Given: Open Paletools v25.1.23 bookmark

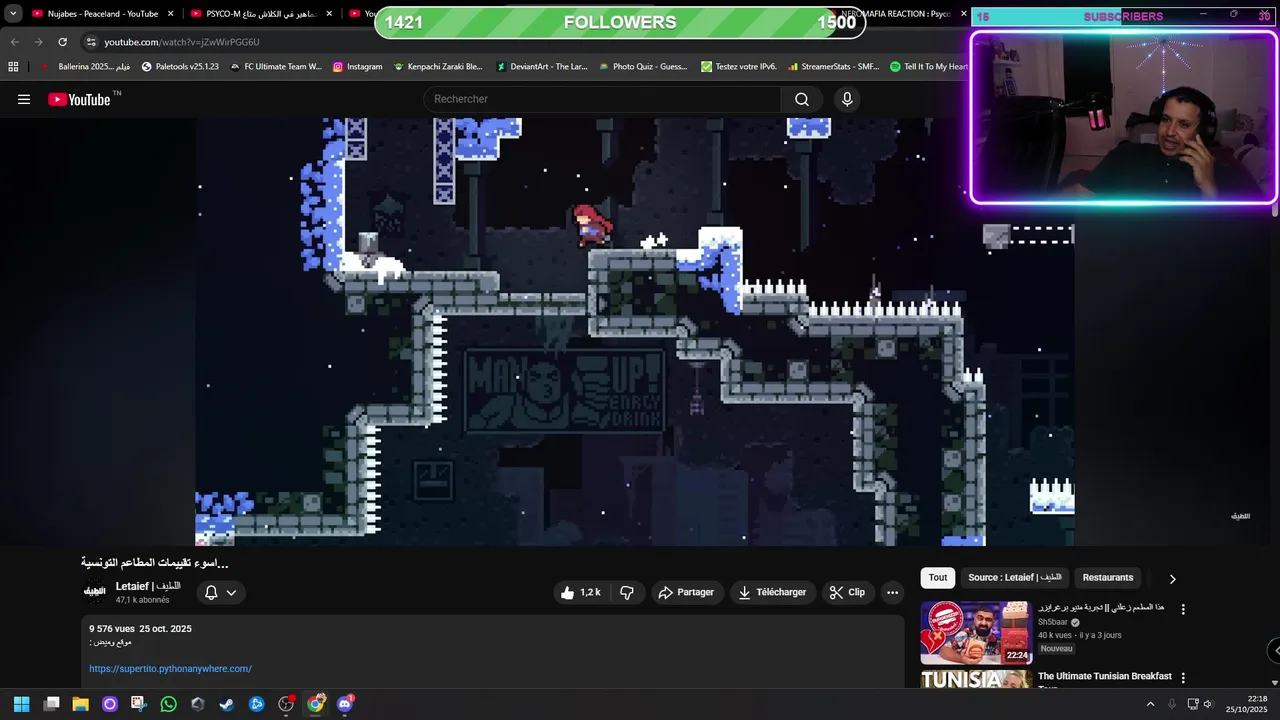Looking at the screenshot, I should pos(180,67).
